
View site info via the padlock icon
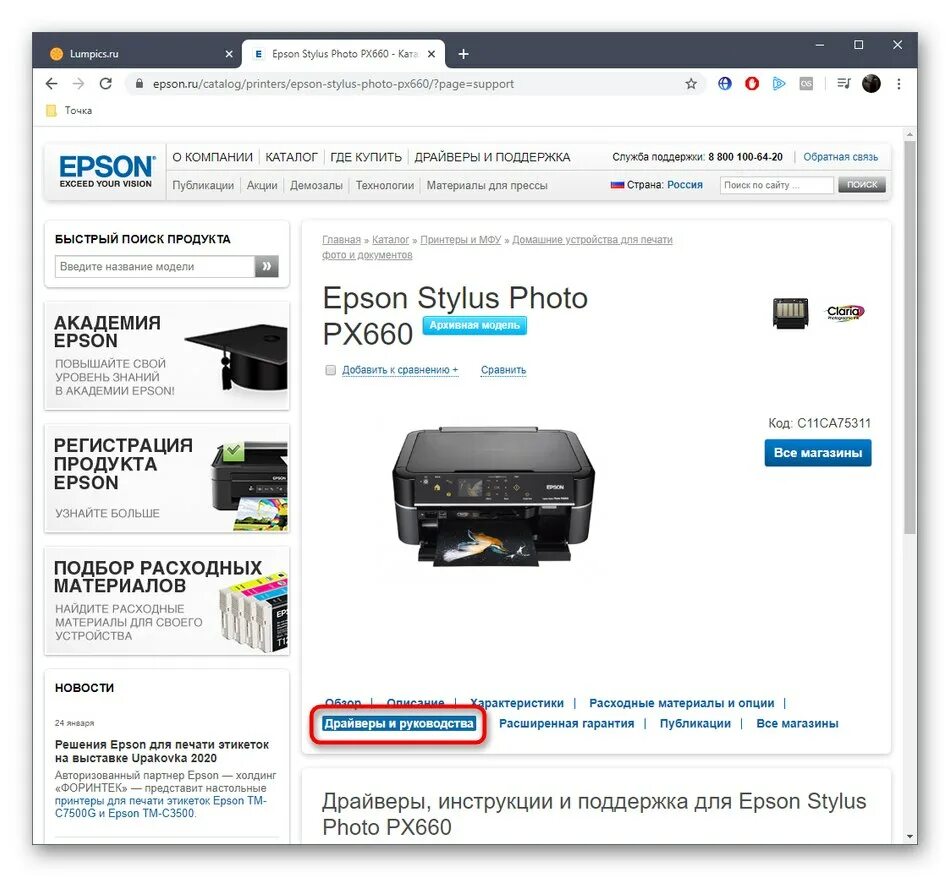pos(139,84)
